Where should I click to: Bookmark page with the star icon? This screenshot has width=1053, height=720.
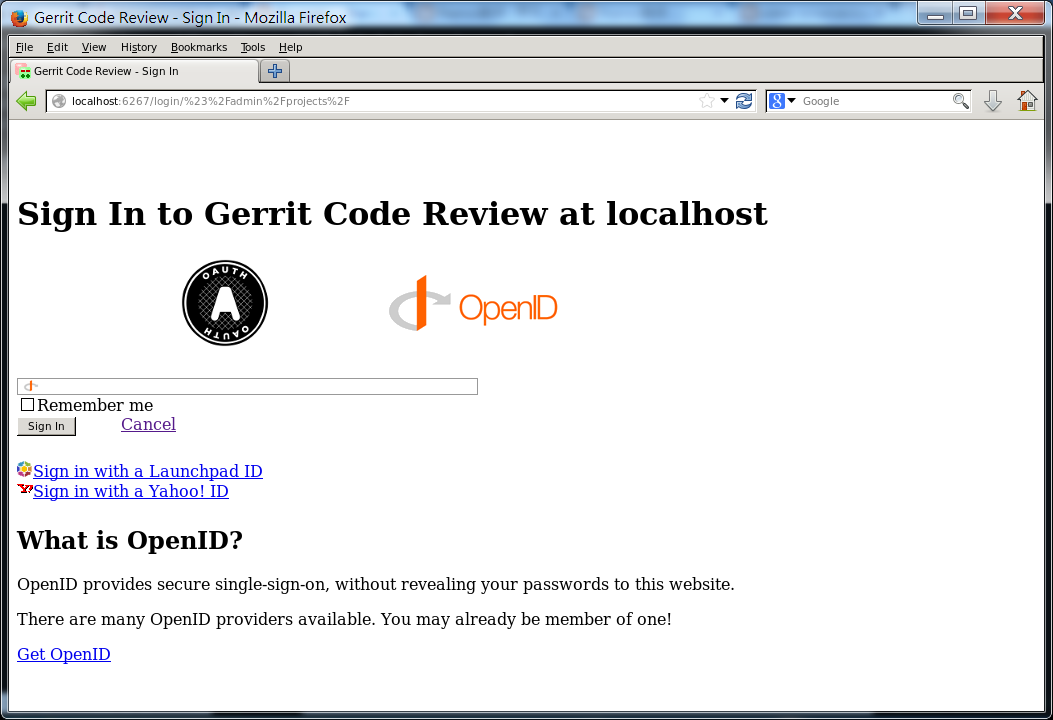[x=706, y=101]
